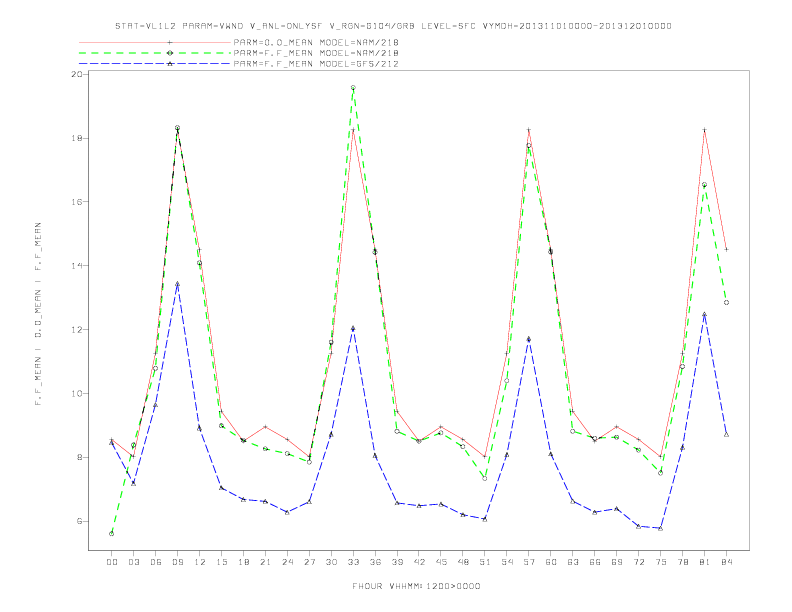Click blue triangle marker at hour 81 peak

[705, 314]
